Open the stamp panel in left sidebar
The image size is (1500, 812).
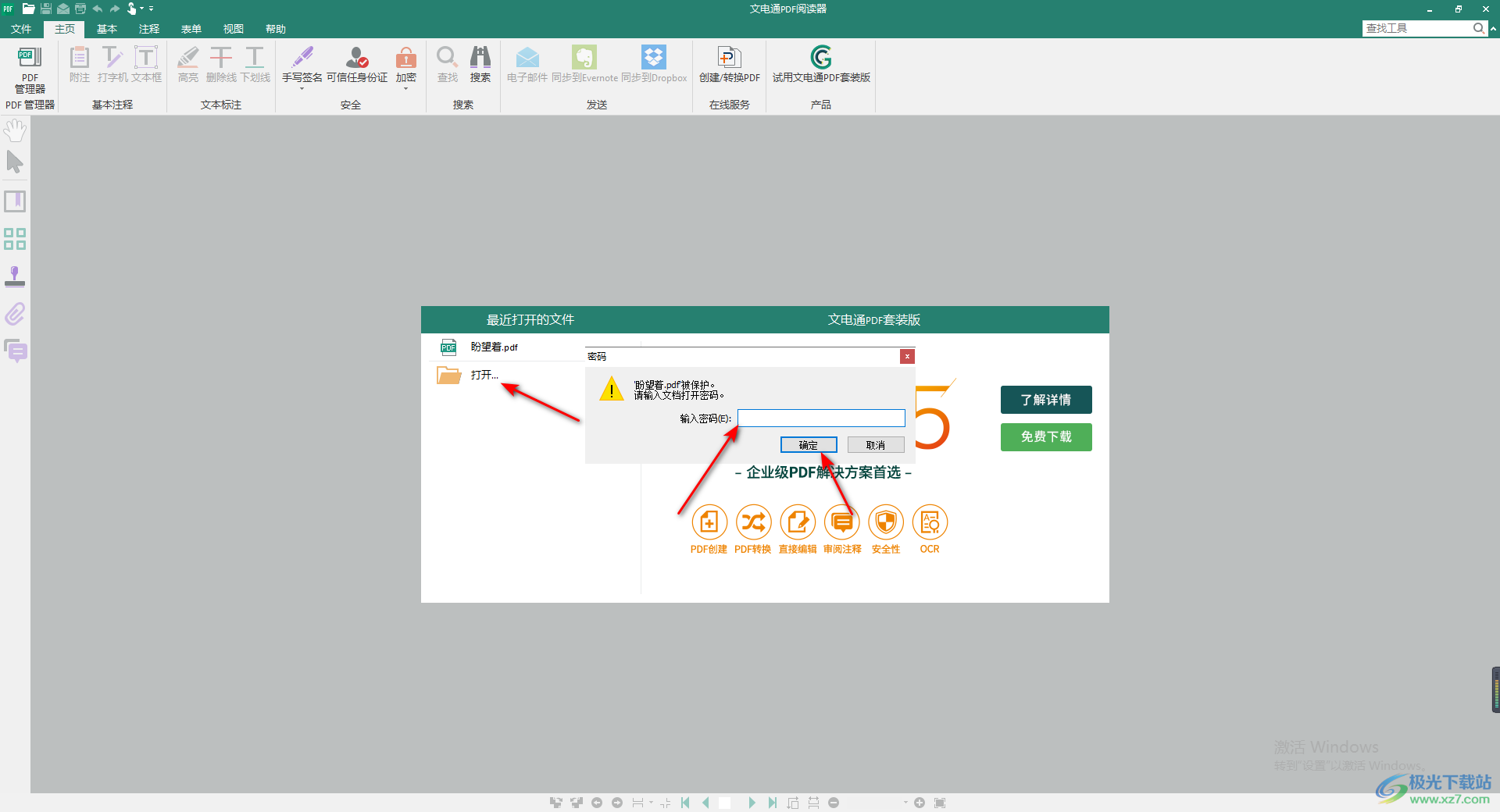[x=15, y=276]
